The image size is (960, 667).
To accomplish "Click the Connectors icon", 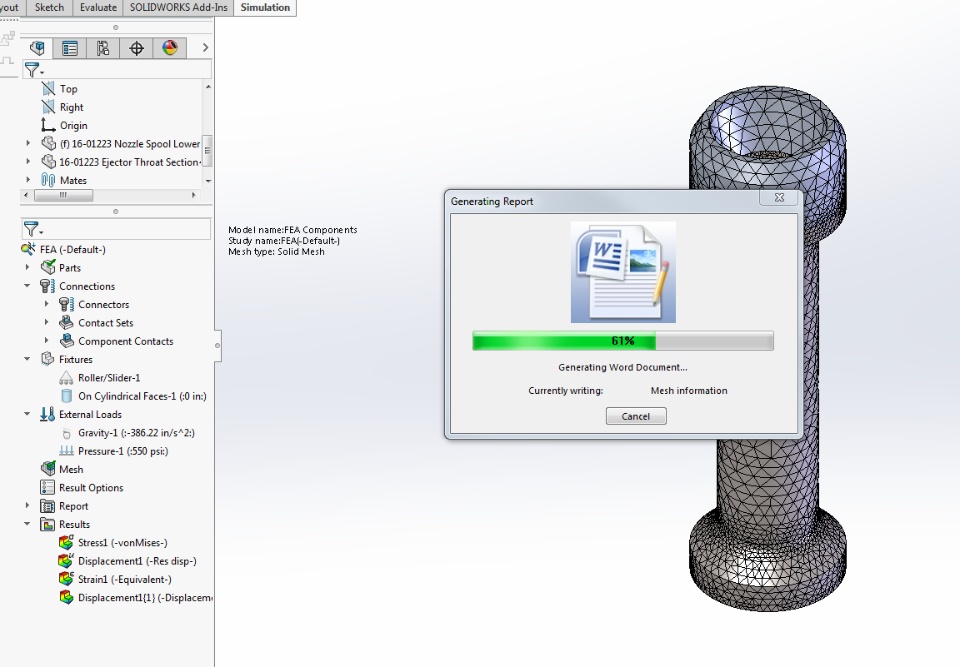I will tap(67, 304).
